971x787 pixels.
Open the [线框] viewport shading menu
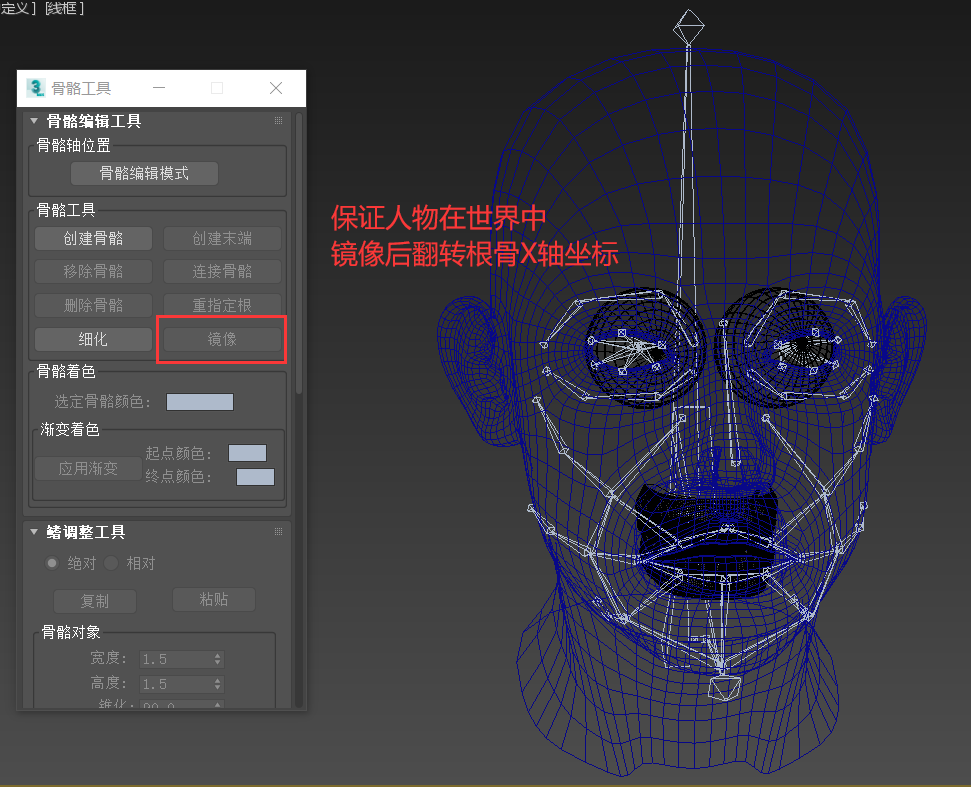pos(64,8)
